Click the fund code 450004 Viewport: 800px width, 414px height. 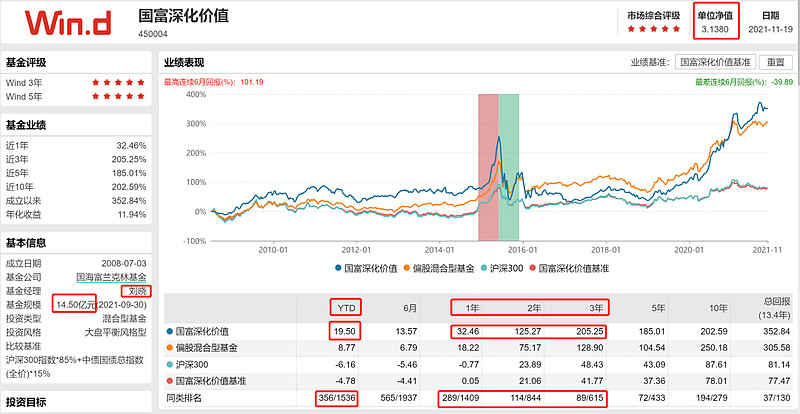coord(153,34)
